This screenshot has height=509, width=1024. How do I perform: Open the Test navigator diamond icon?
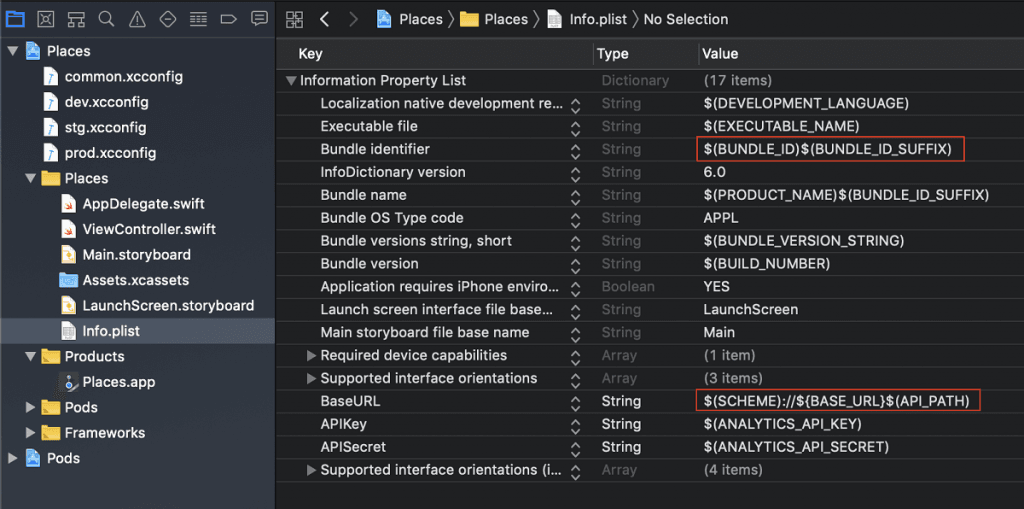pos(168,19)
